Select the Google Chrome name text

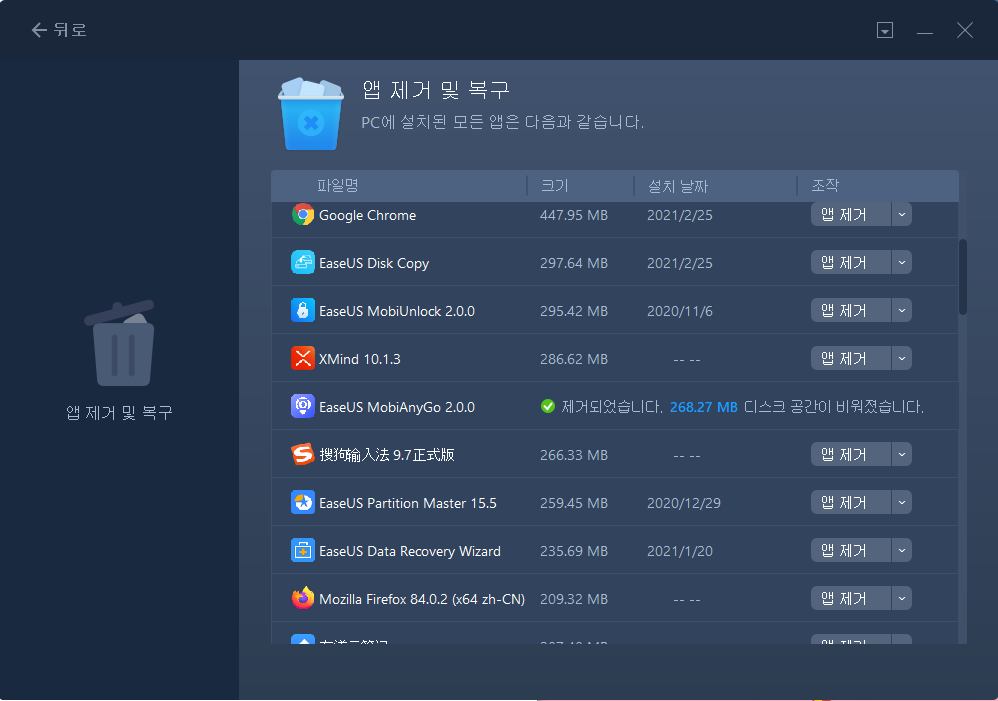point(367,215)
